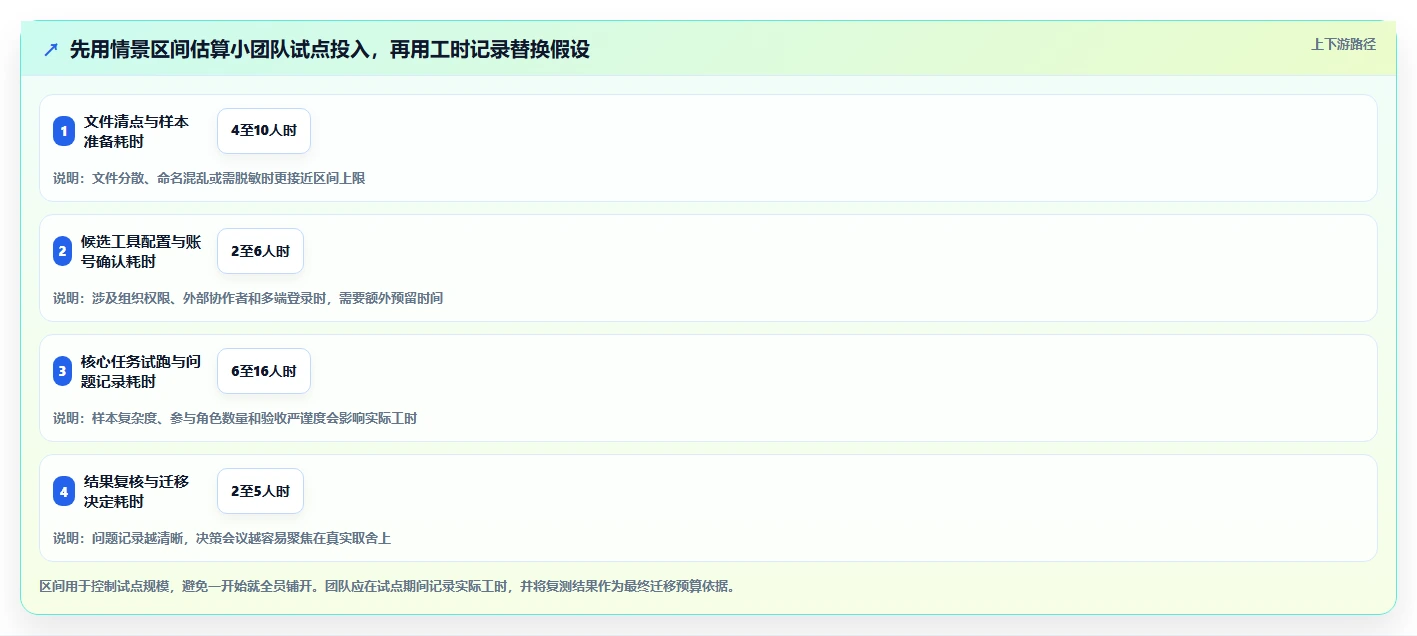Click the arrow icon beside the heading
The height and width of the screenshot is (636, 1417).
pyautogui.click(x=51, y=49)
